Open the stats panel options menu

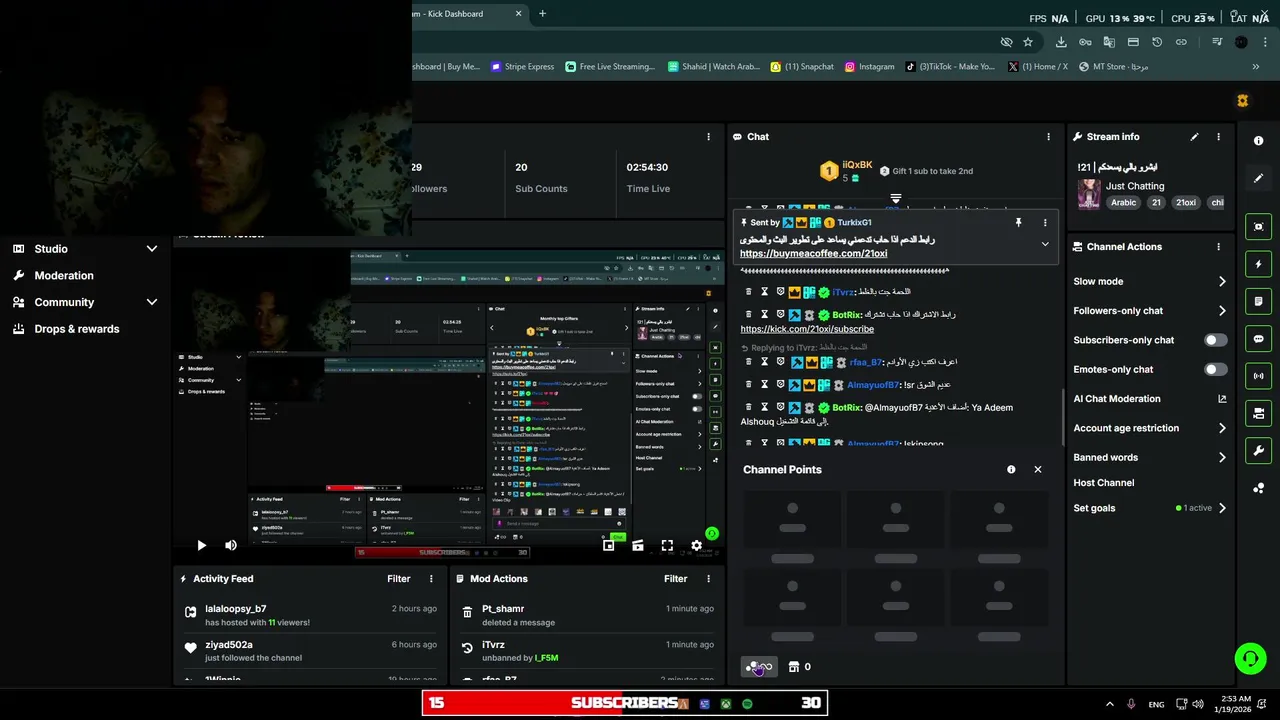(x=708, y=137)
